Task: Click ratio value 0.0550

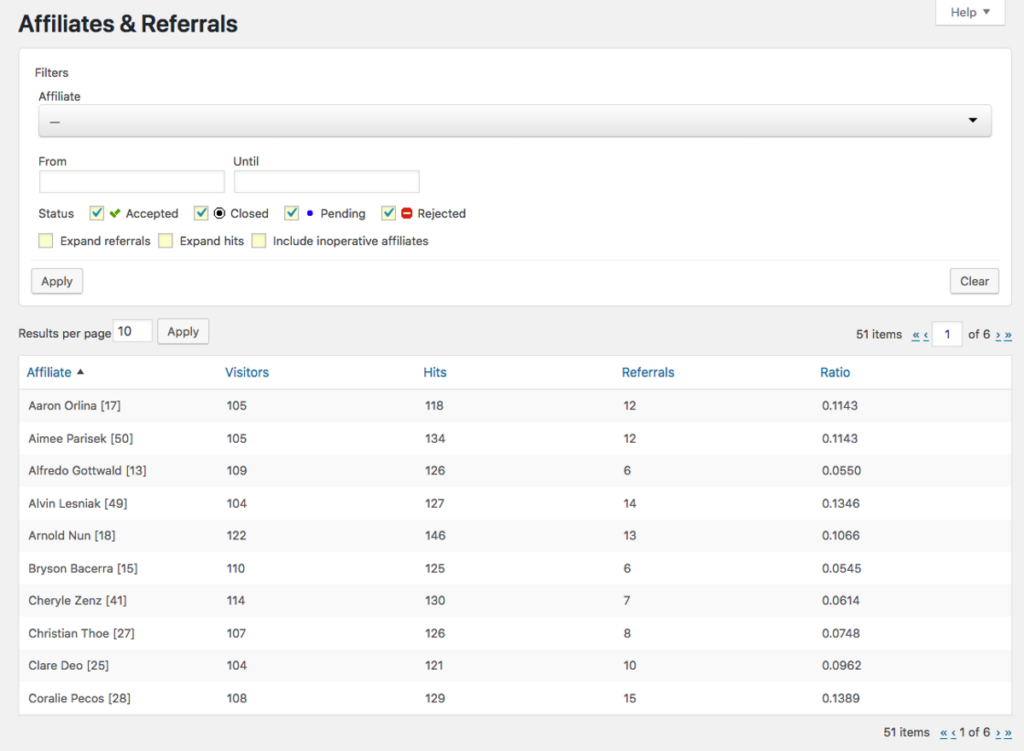Action: (x=841, y=470)
